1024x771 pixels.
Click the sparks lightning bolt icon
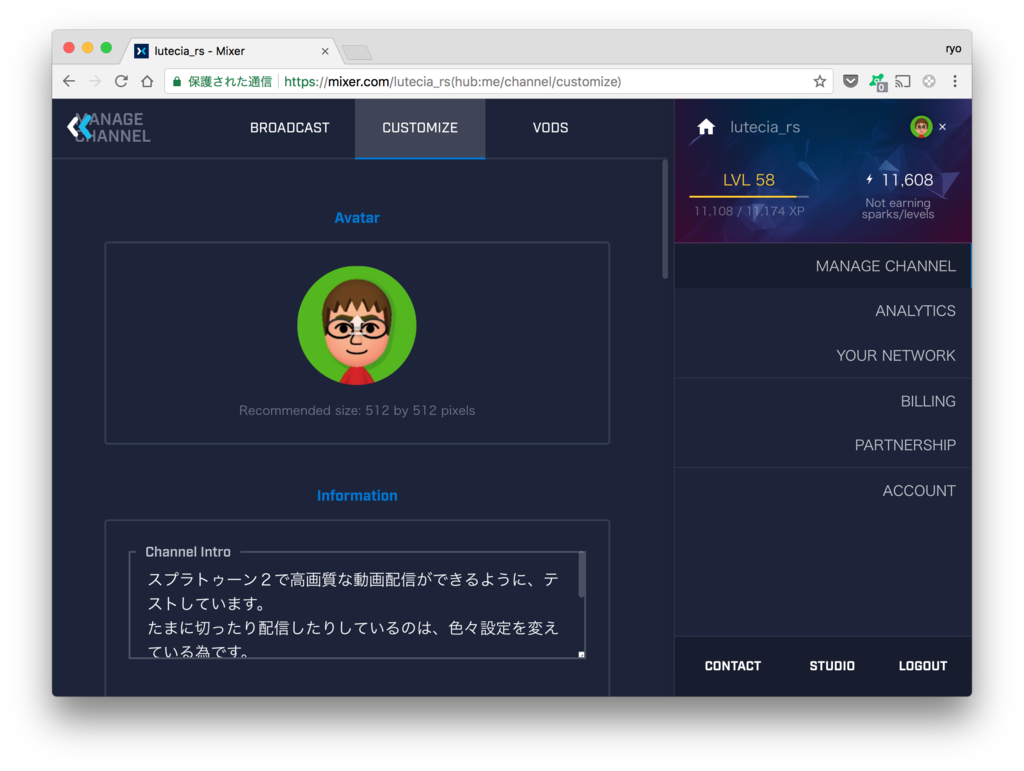coord(869,180)
